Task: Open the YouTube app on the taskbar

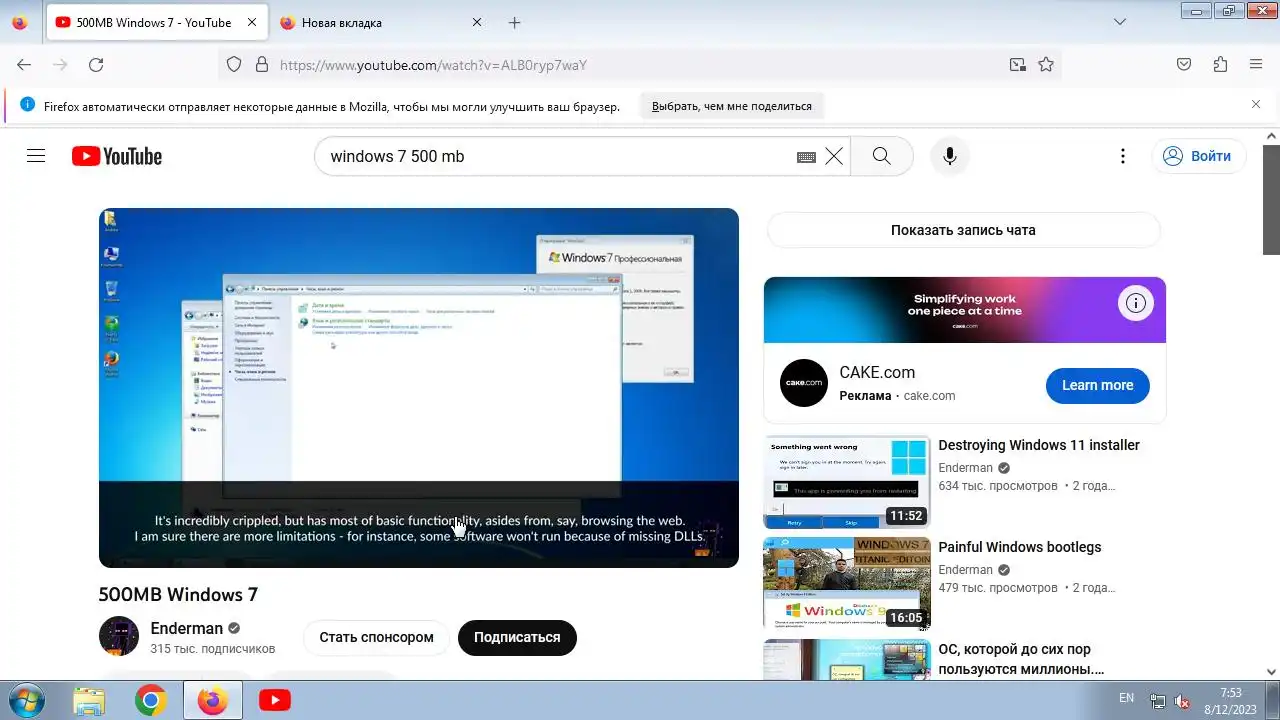Action: [x=274, y=701]
